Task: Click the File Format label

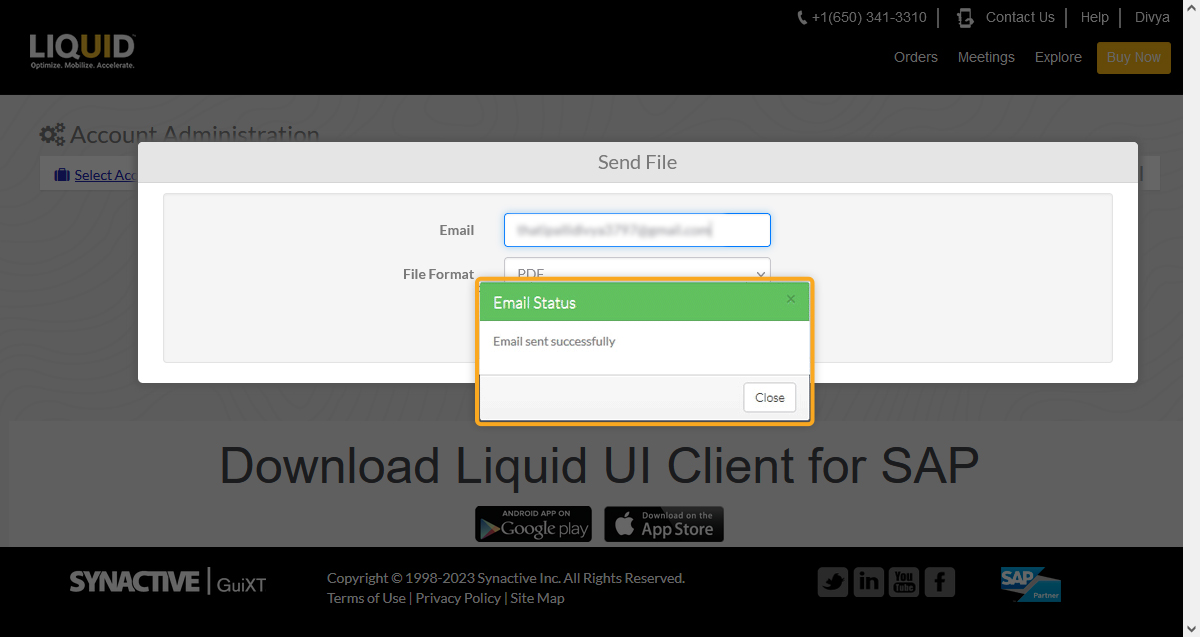Action: (x=438, y=274)
